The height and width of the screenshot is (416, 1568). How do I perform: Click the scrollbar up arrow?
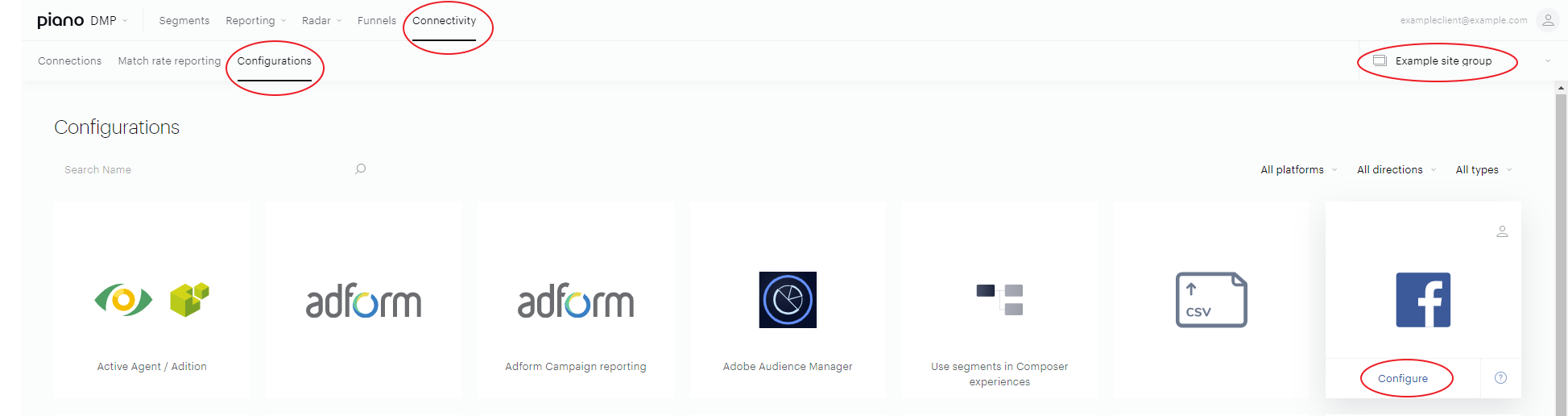pos(1562,87)
